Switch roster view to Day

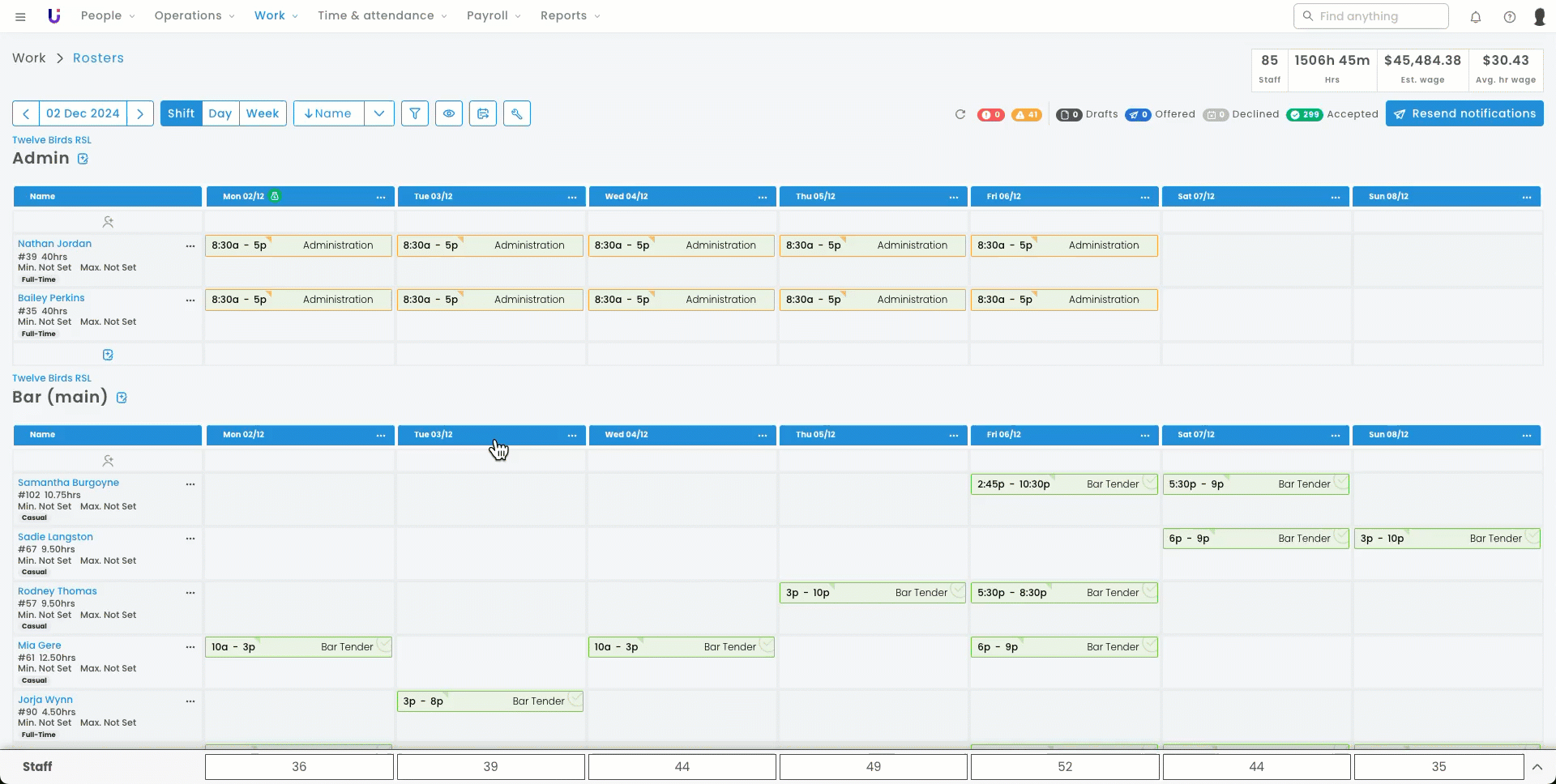click(220, 113)
